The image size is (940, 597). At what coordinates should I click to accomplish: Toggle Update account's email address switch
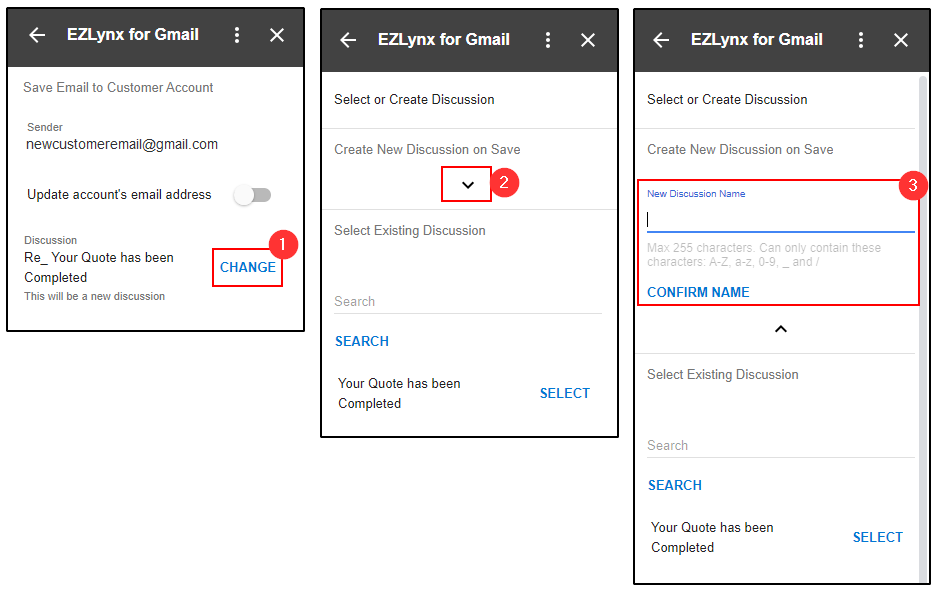pyautogui.click(x=252, y=195)
